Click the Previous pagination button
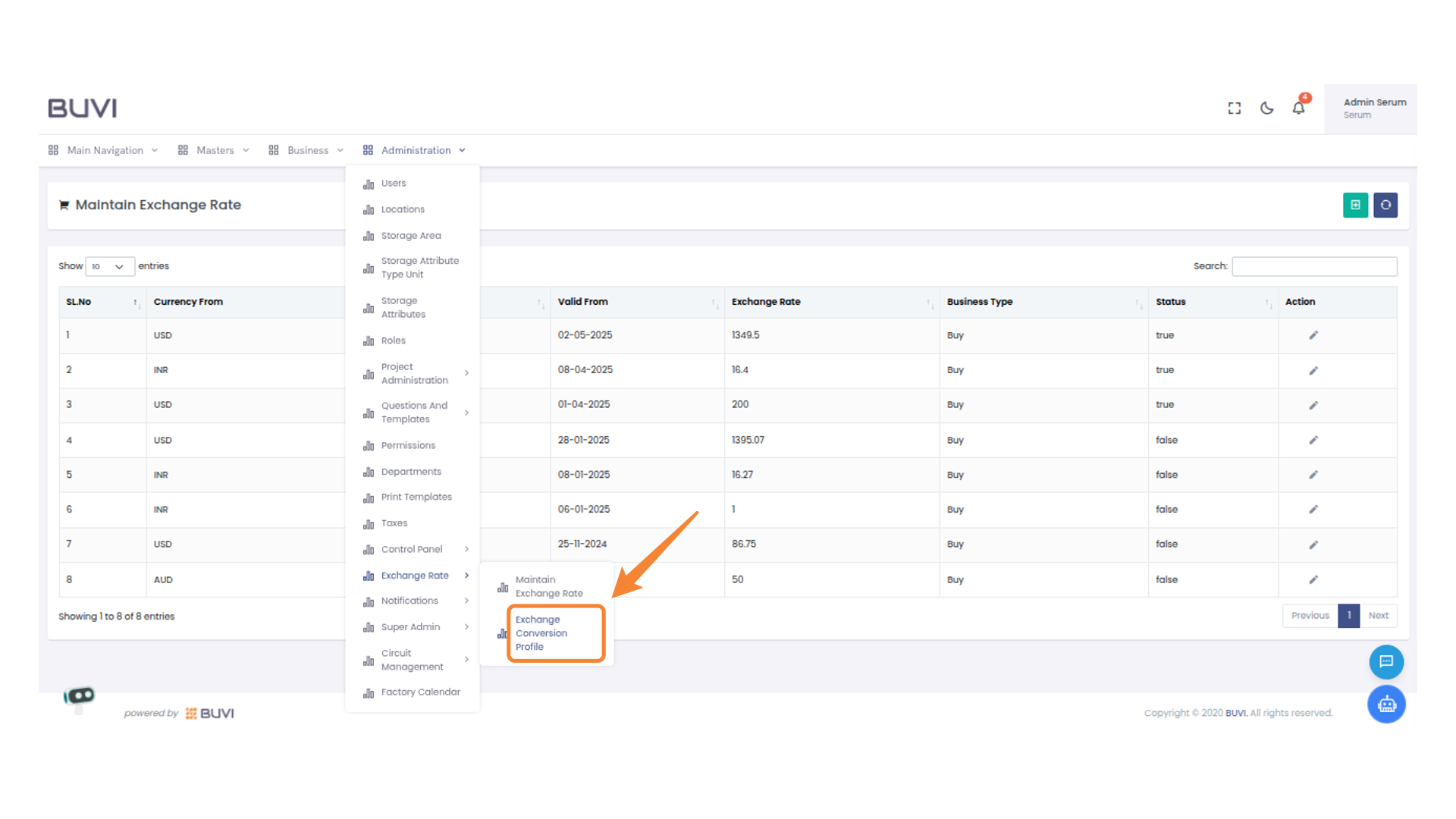 coord(1310,615)
